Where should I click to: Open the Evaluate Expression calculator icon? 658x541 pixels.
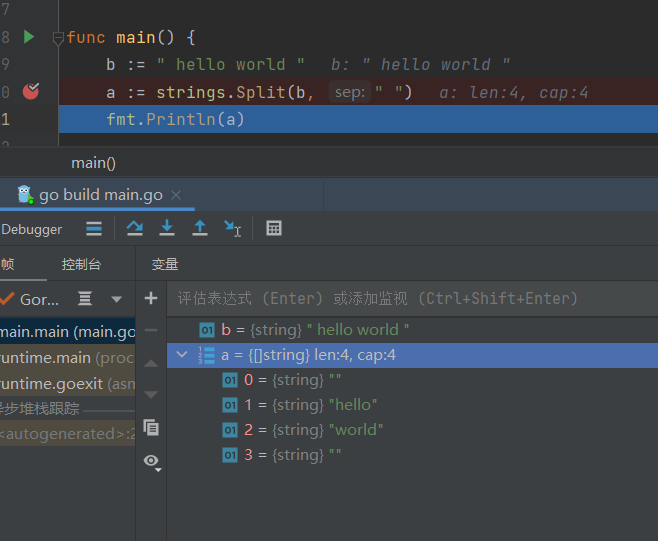(274, 228)
